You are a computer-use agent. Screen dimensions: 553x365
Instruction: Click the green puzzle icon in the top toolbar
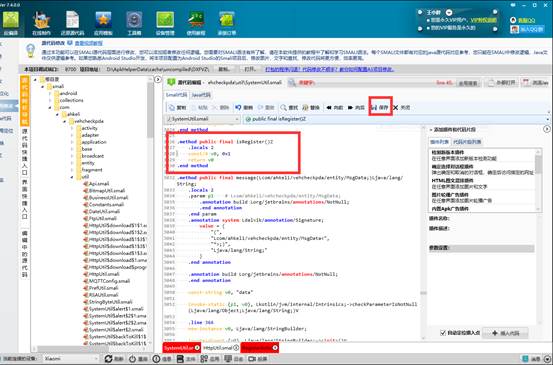[227, 20]
